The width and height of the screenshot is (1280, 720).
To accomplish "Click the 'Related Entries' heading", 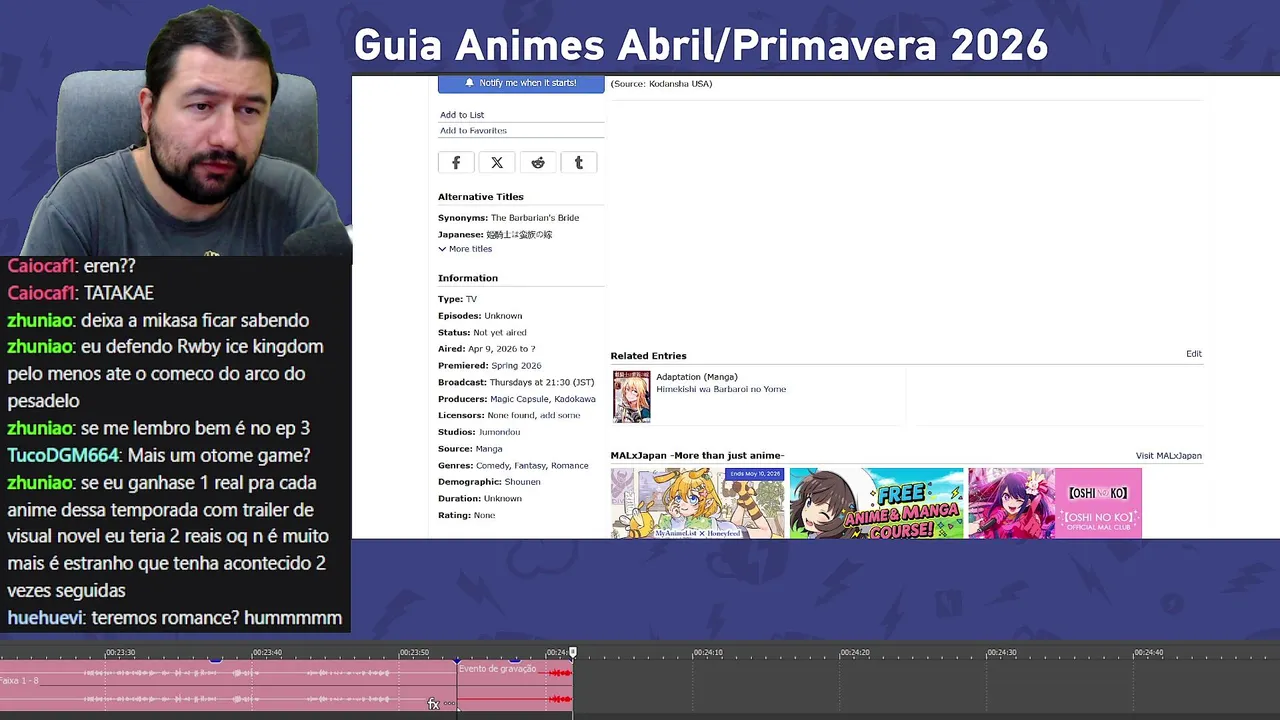I will point(649,356).
